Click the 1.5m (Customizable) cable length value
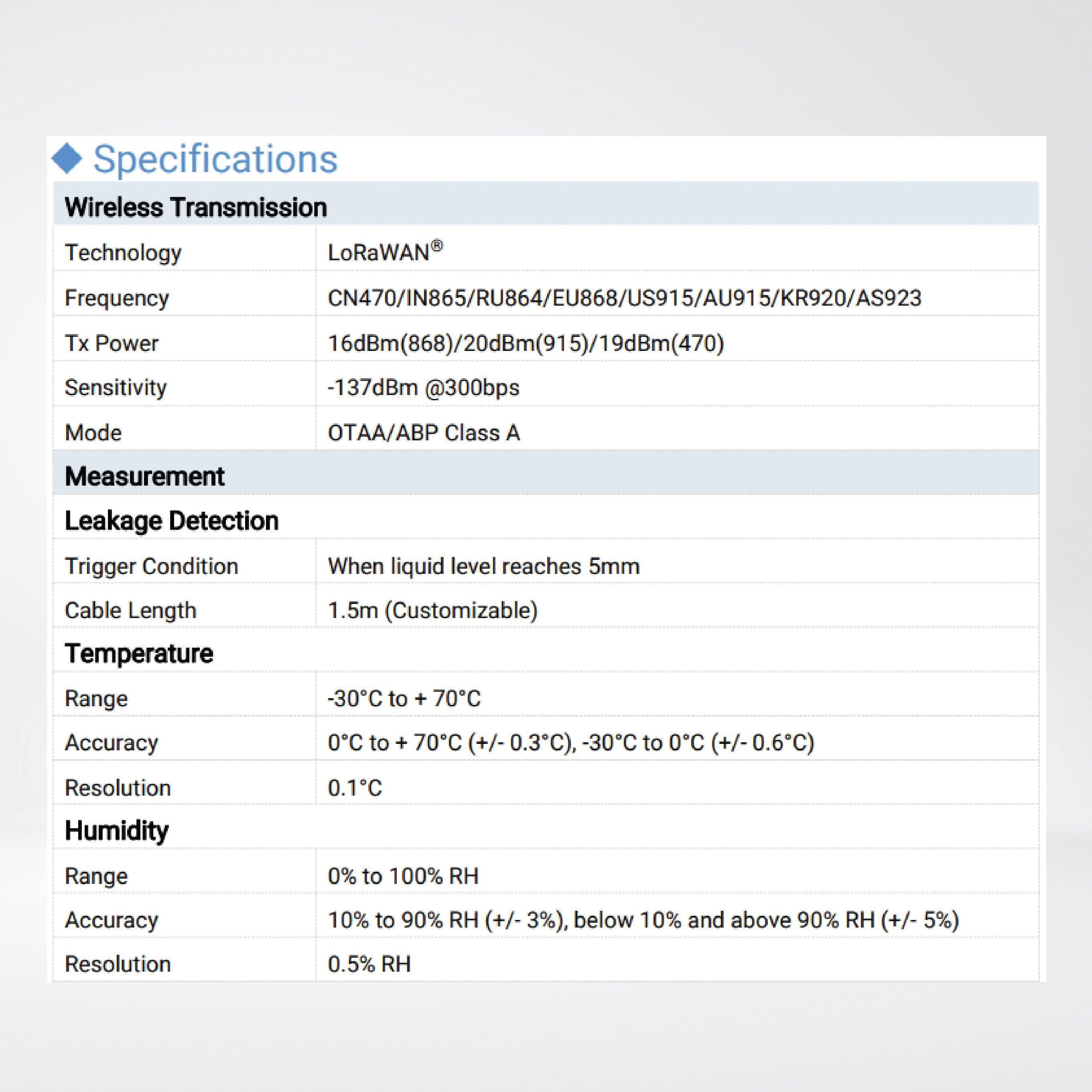1092x1092 pixels. tap(432, 610)
